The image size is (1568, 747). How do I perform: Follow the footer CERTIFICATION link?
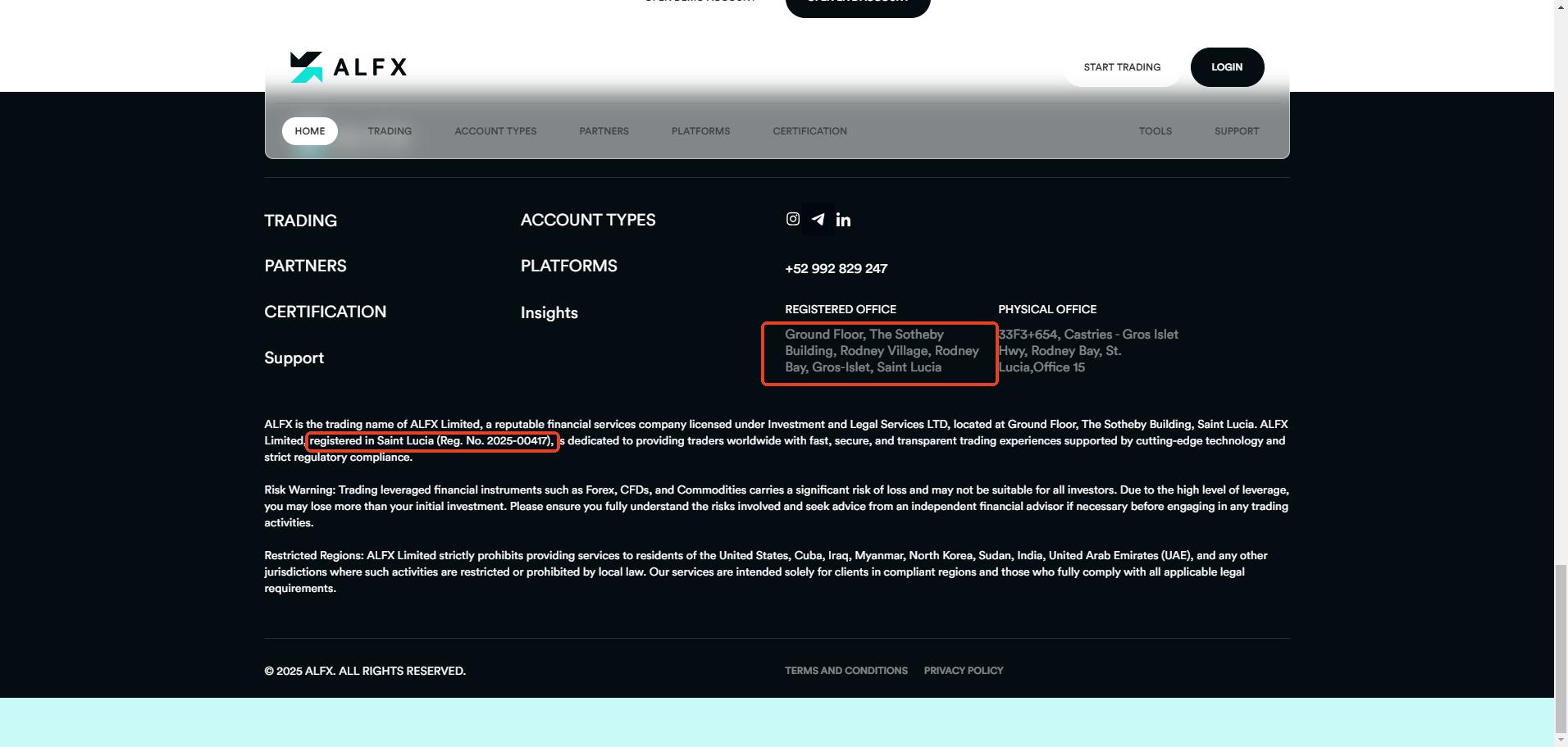tap(325, 312)
